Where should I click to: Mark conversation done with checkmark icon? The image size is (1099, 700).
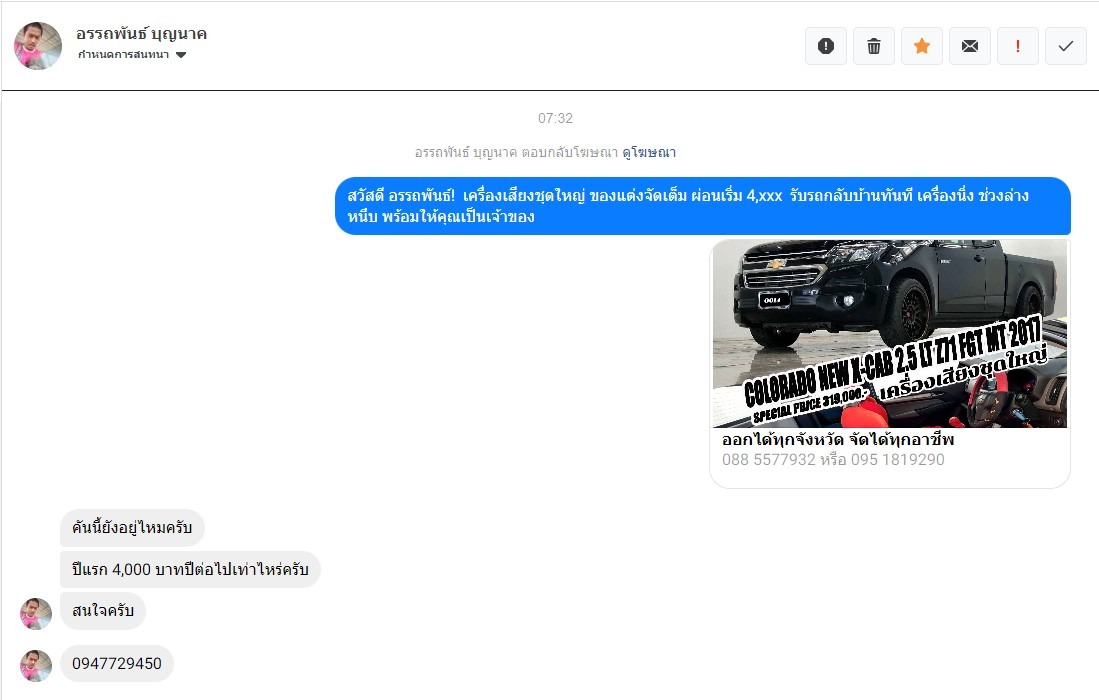[1066, 46]
